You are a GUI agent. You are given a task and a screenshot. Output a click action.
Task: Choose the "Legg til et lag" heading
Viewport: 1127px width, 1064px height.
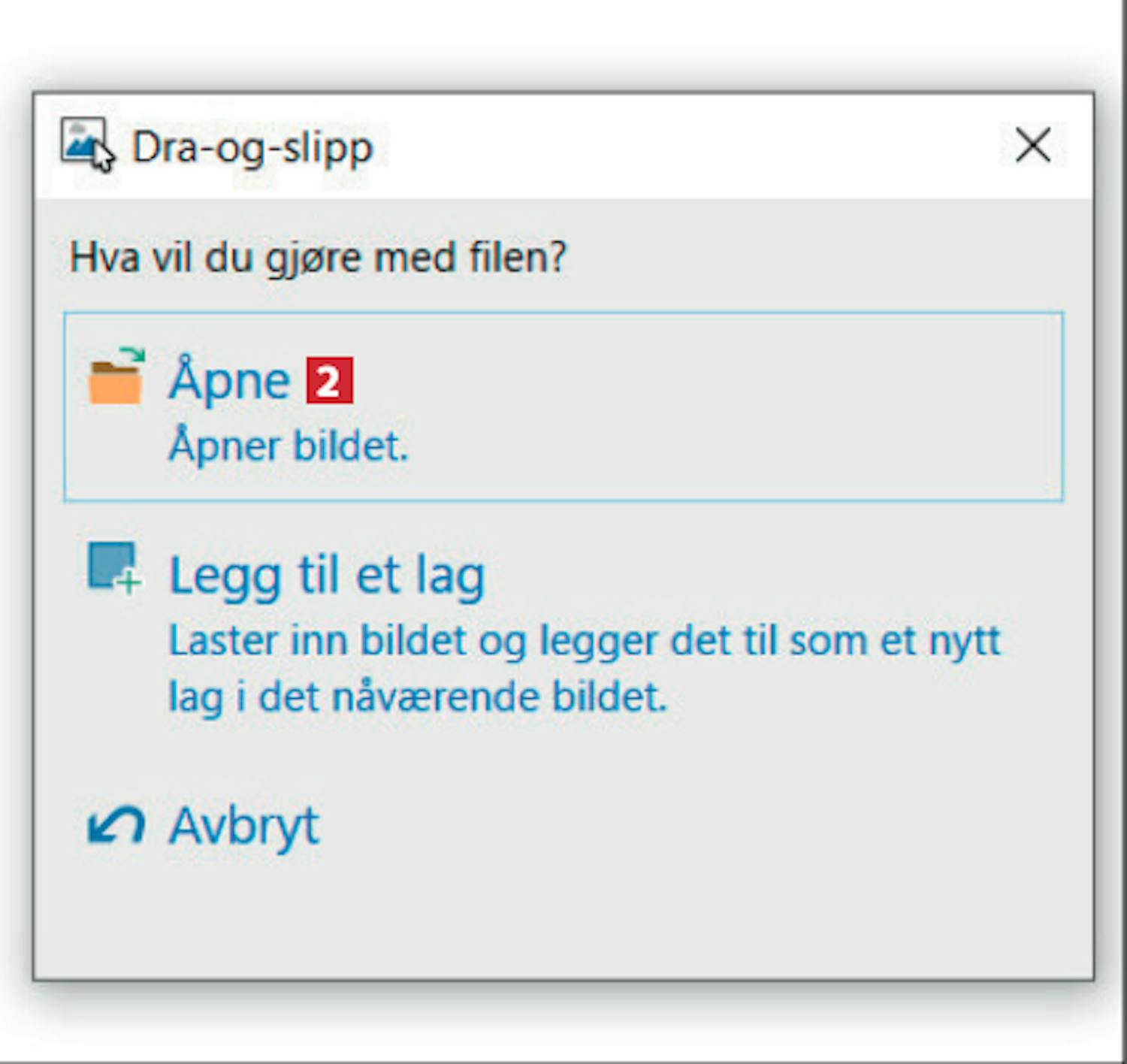pyautogui.click(x=327, y=576)
